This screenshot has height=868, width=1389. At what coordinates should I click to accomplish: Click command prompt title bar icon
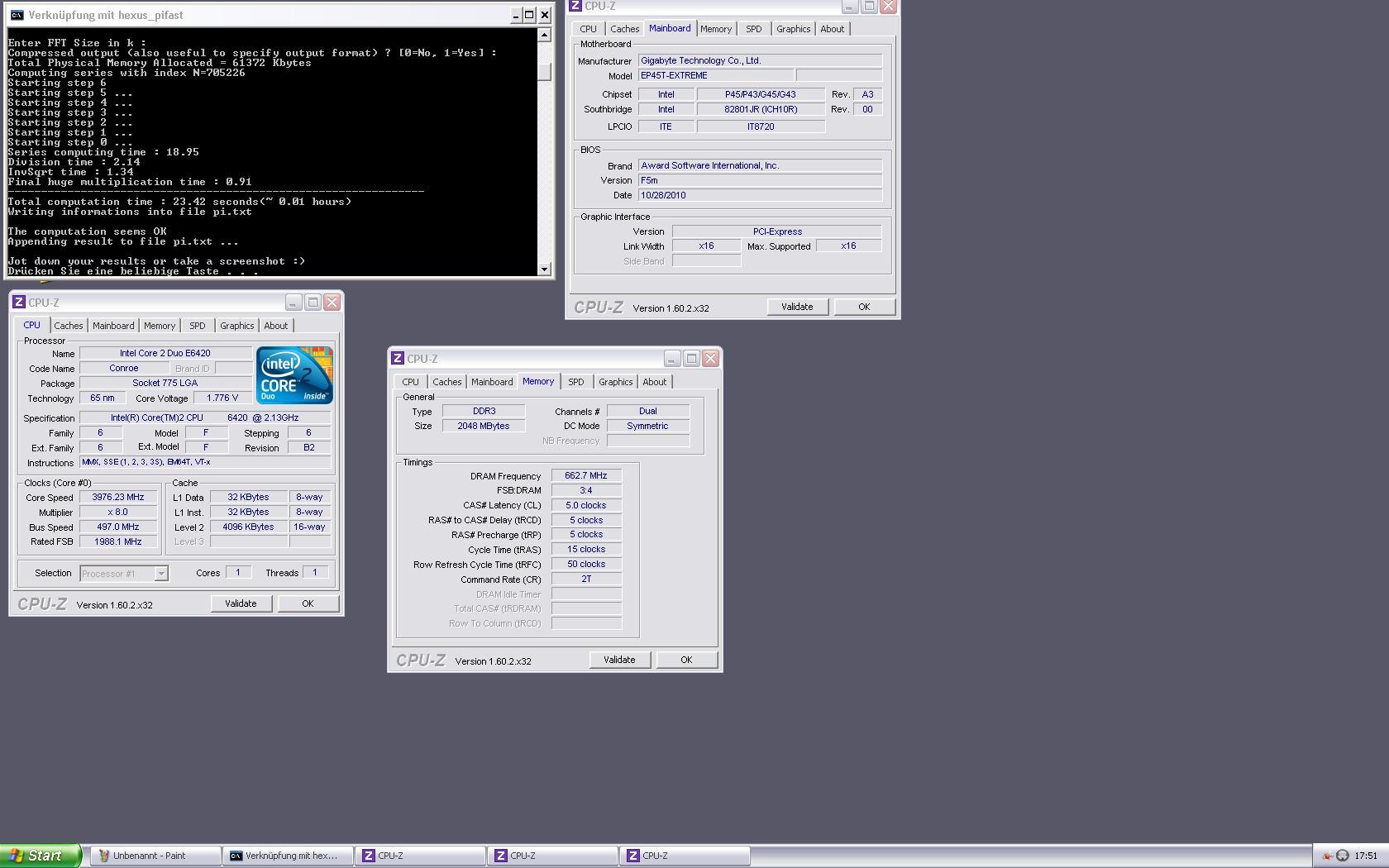[17, 15]
